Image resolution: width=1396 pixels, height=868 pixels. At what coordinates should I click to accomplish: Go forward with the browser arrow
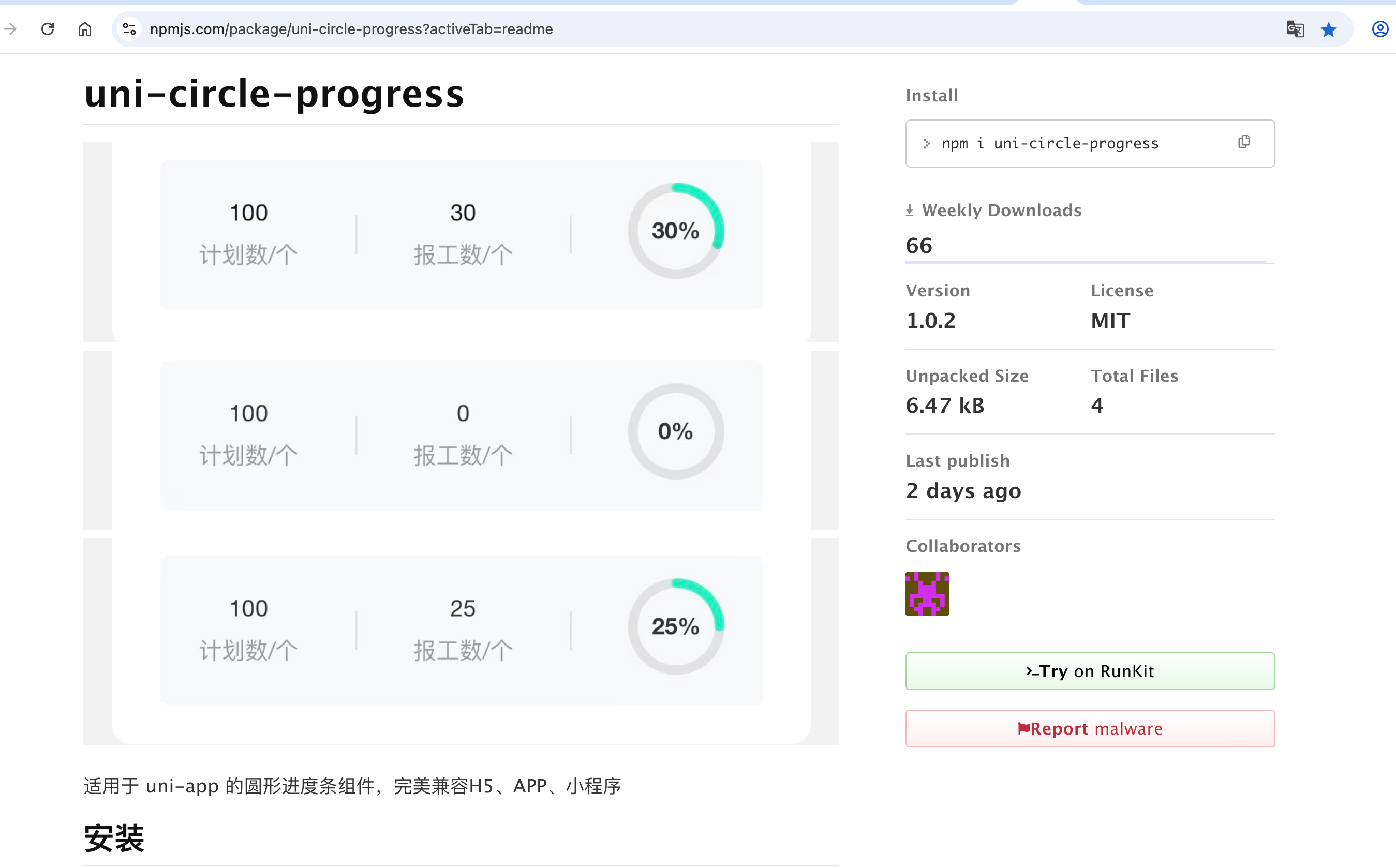10,28
